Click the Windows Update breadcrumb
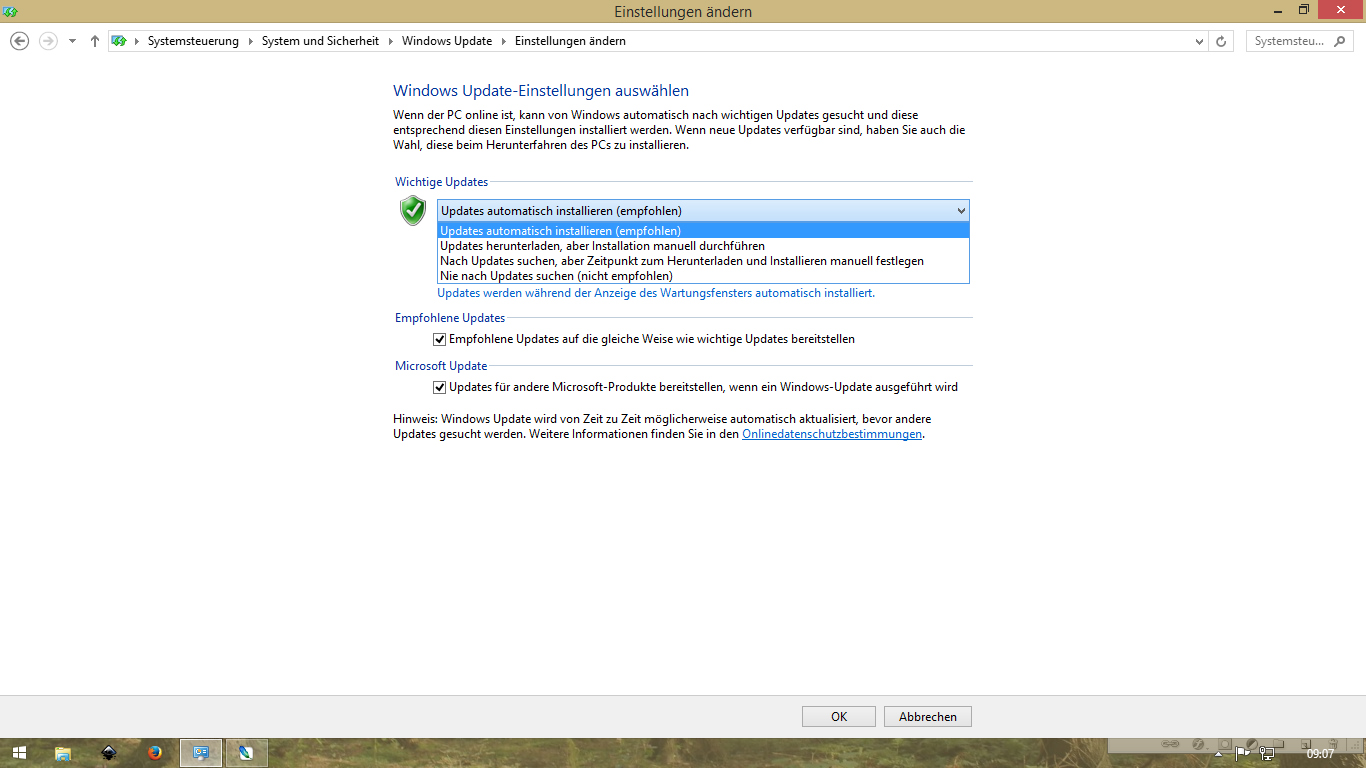 [447, 41]
